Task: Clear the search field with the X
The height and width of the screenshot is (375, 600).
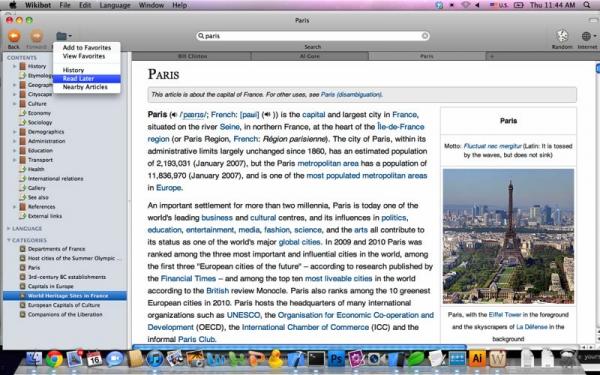Action: [425, 36]
